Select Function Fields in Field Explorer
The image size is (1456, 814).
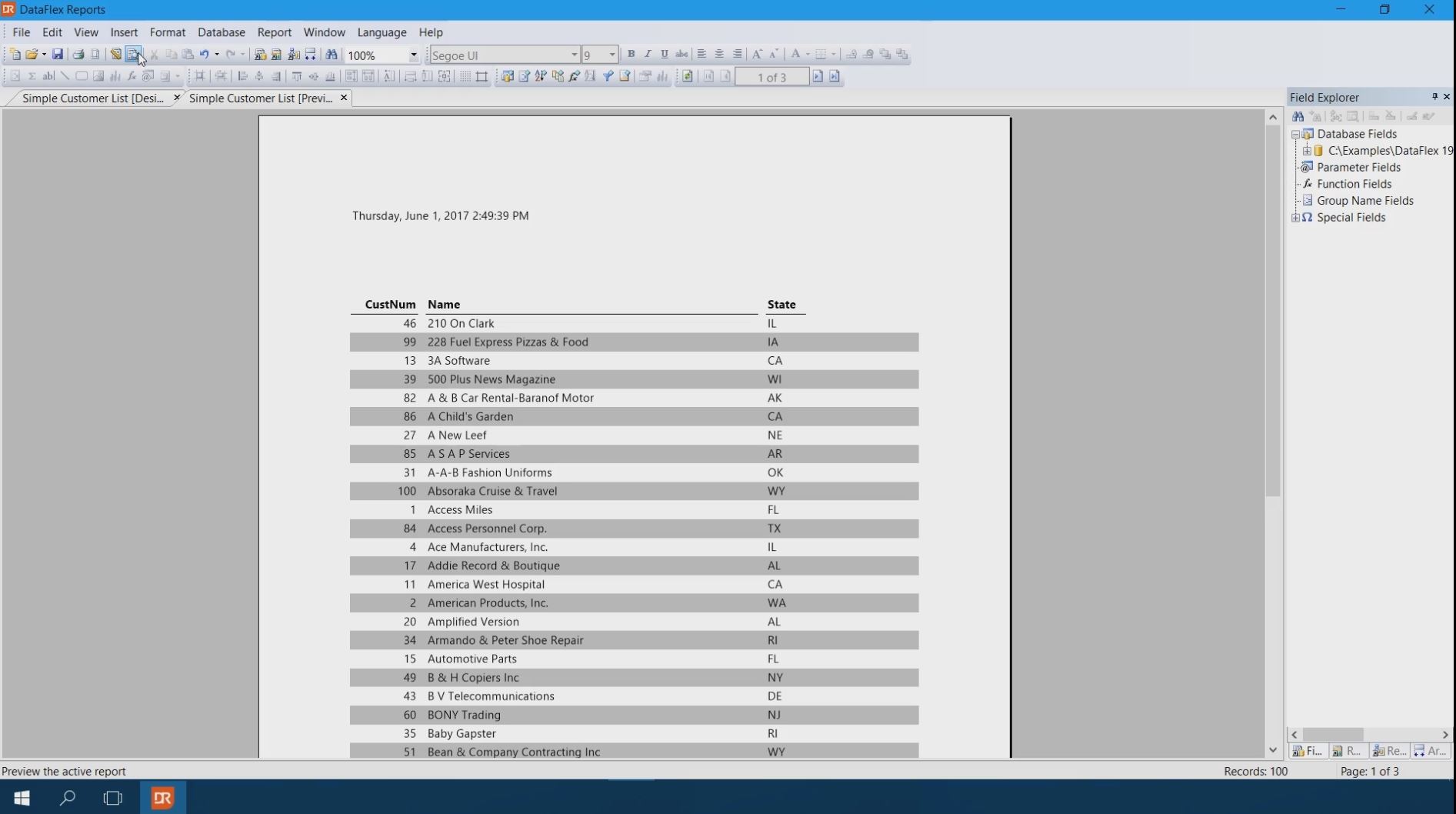1354,184
